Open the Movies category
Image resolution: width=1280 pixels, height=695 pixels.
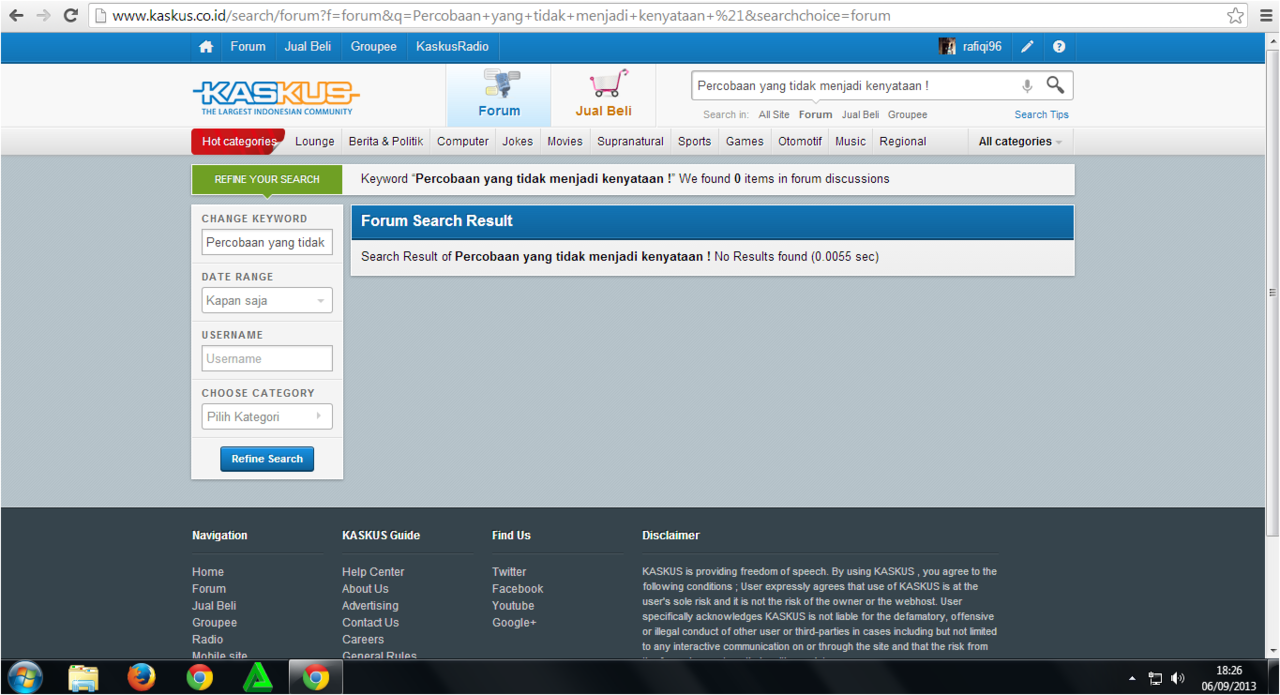click(565, 142)
